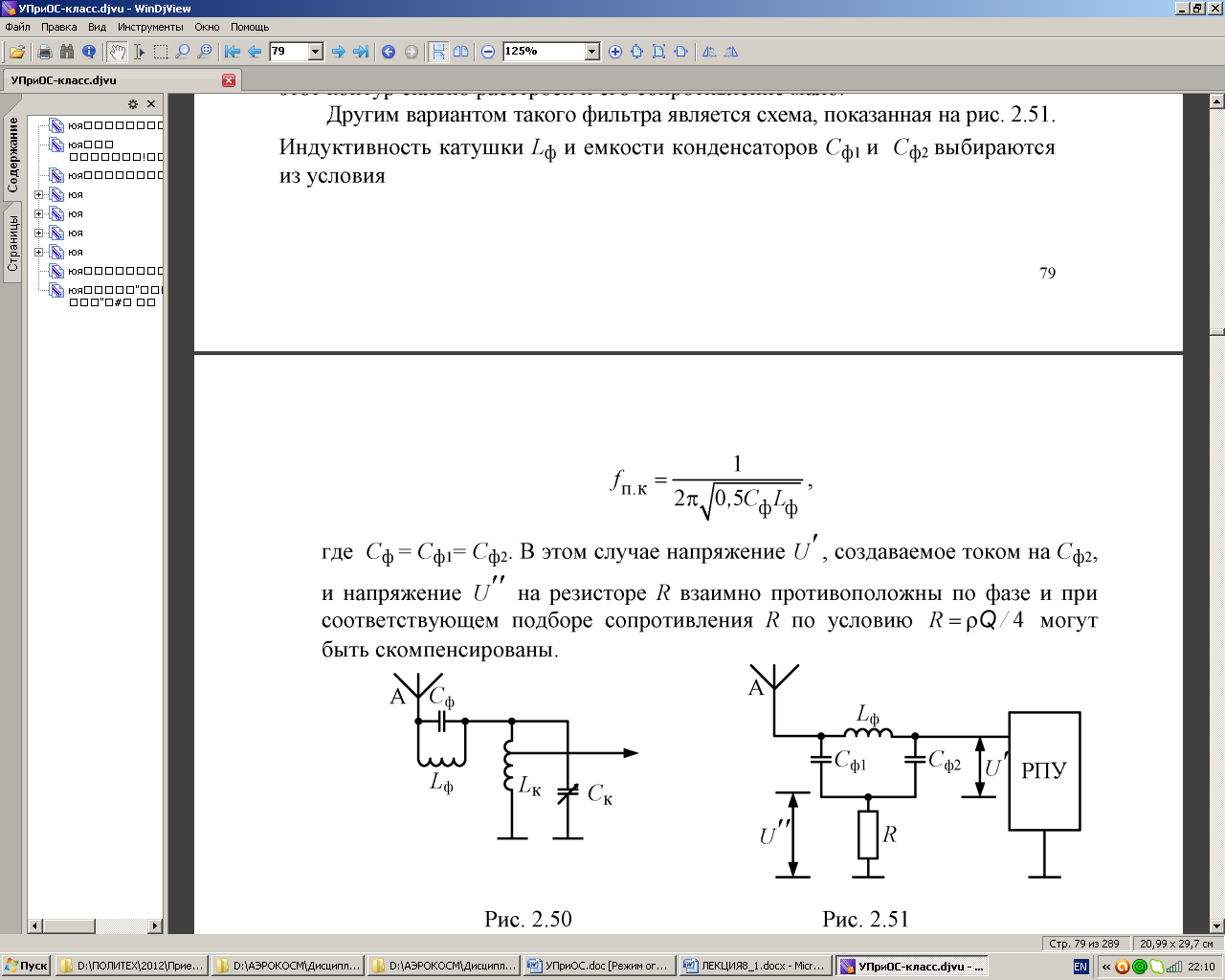Toggle facing pages layout
Image resolution: width=1225 pixels, height=980 pixels.
(461, 52)
